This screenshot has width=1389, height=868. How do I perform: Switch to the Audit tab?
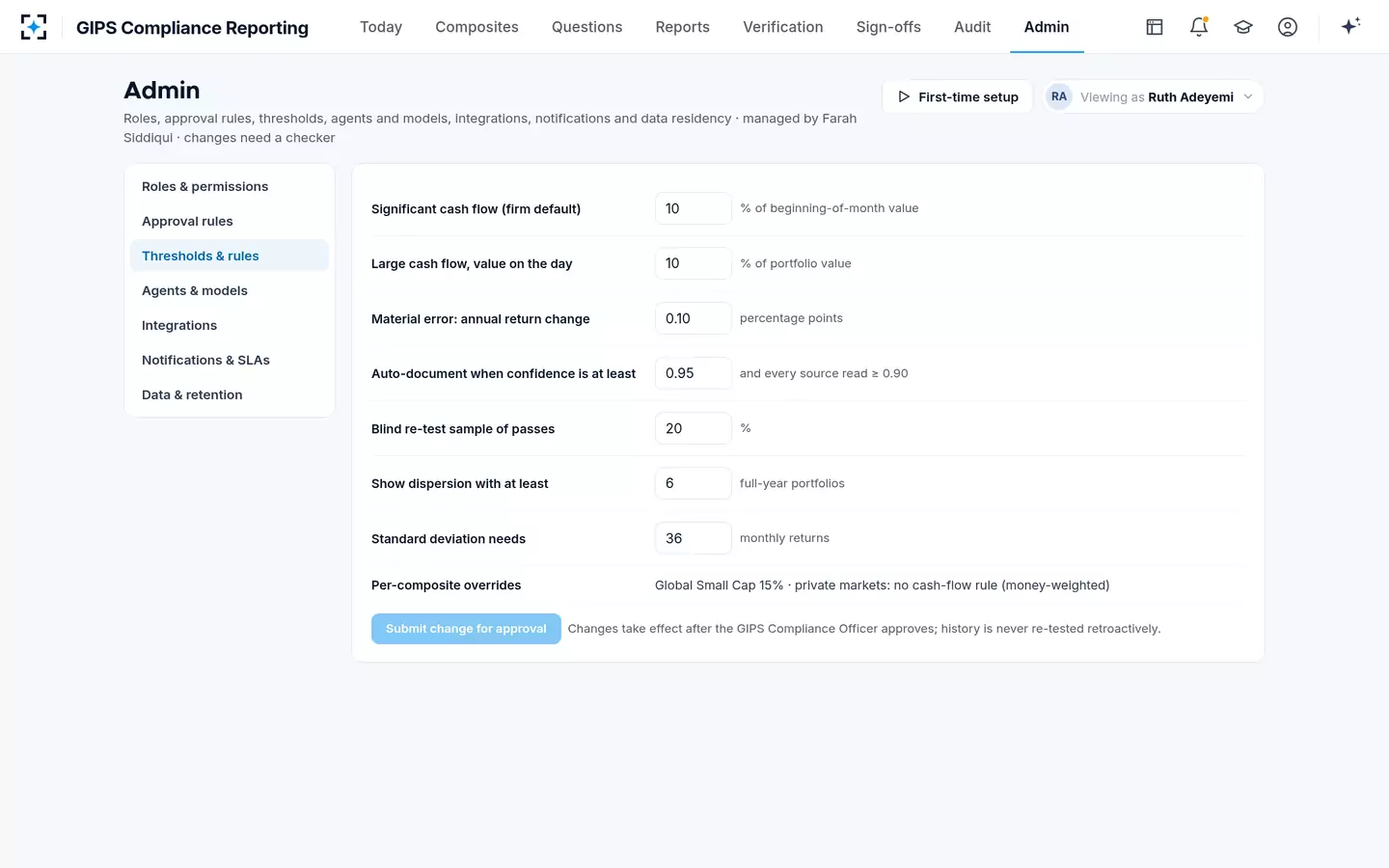[972, 27]
